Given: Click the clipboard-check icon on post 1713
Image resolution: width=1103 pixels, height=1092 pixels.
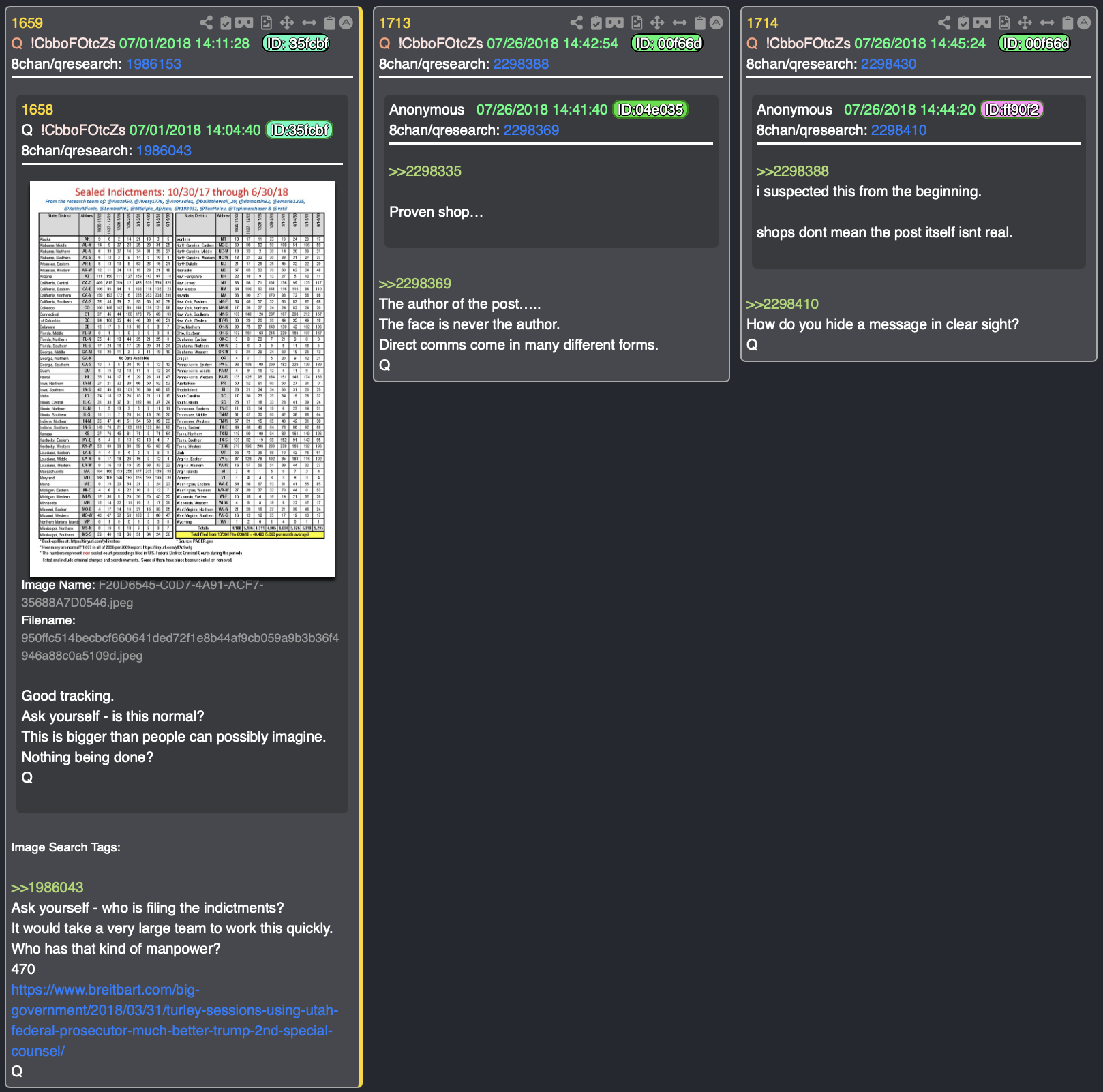Looking at the screenshot, I should (x=596, y=22).
